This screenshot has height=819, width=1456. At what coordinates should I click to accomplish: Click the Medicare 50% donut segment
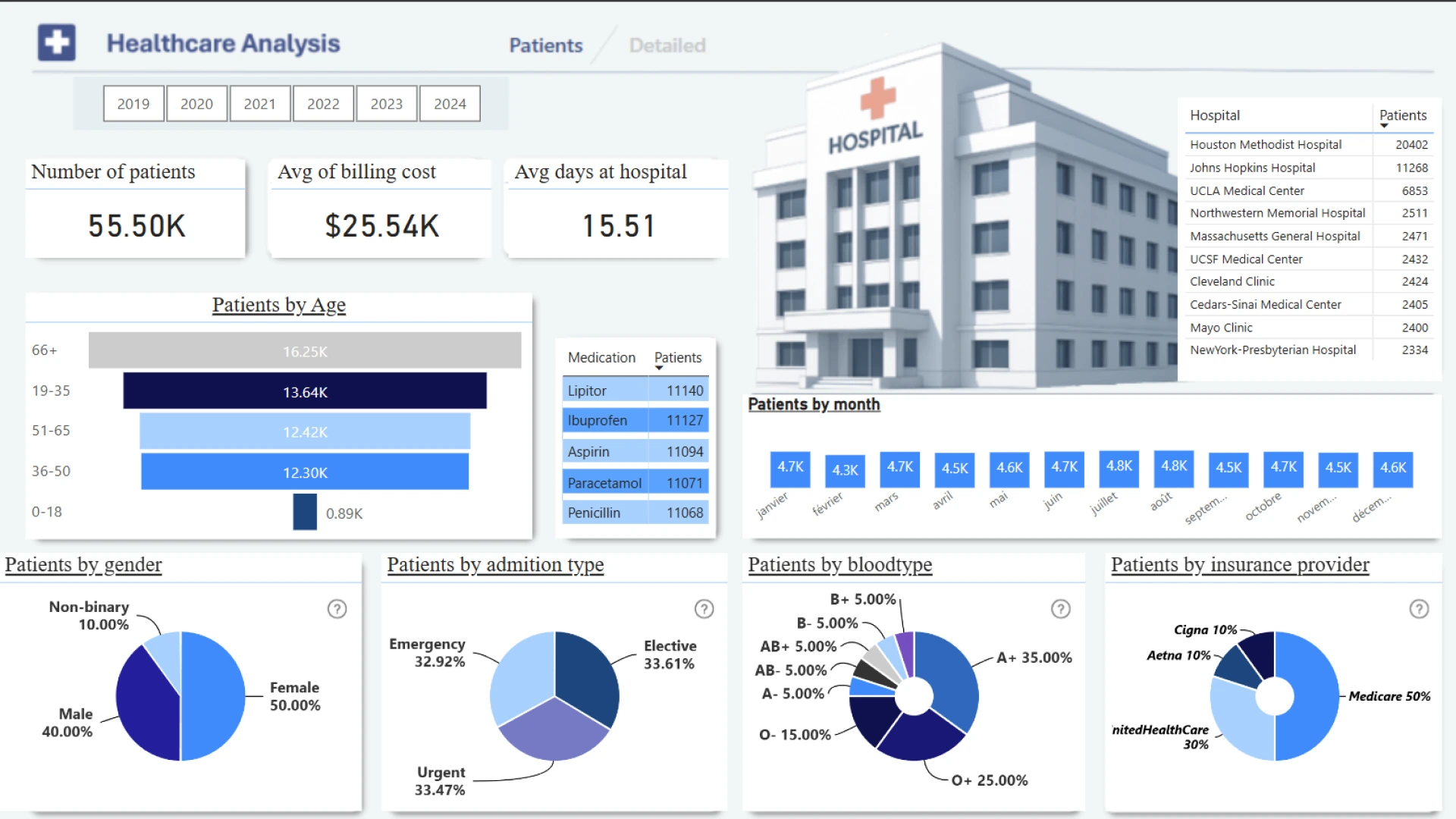pyautogui.click(x=1316, y=698)
